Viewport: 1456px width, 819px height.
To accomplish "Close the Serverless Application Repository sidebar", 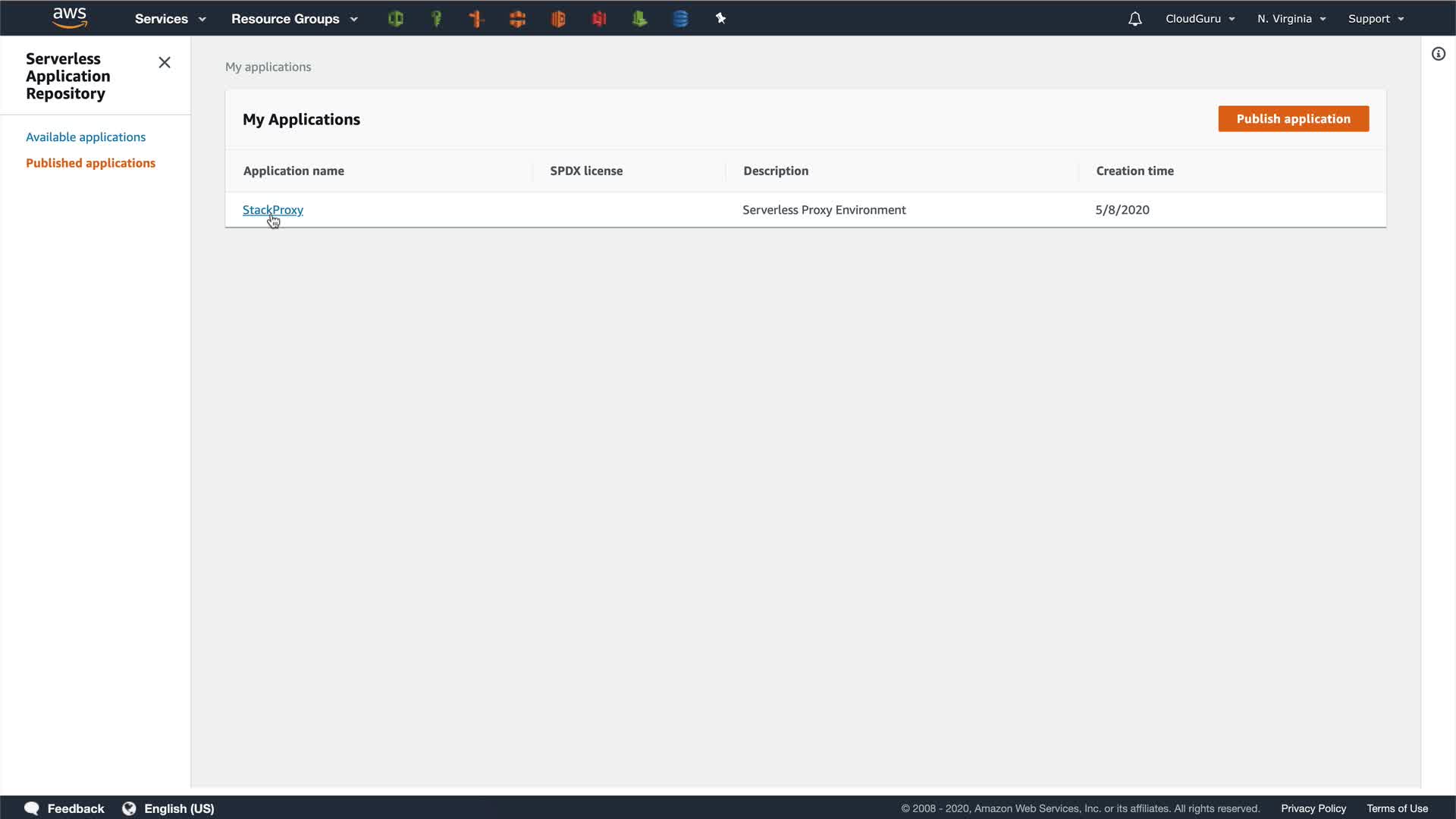I will tap(165, 63).
